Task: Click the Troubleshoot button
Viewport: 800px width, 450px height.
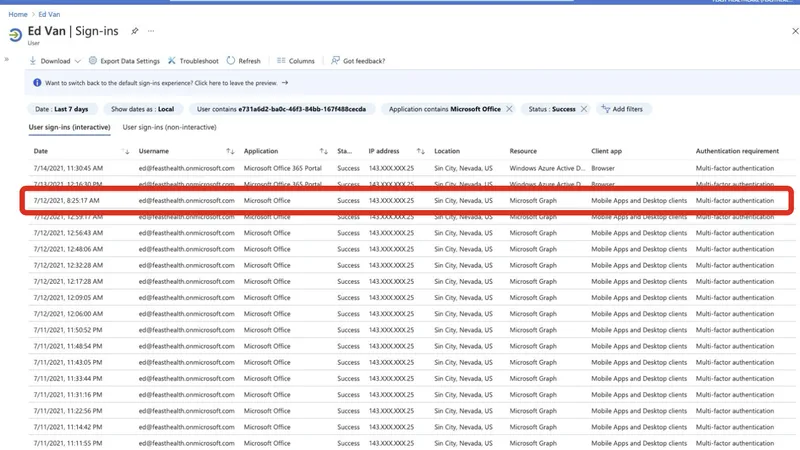Action: click(x=193, y=61)
